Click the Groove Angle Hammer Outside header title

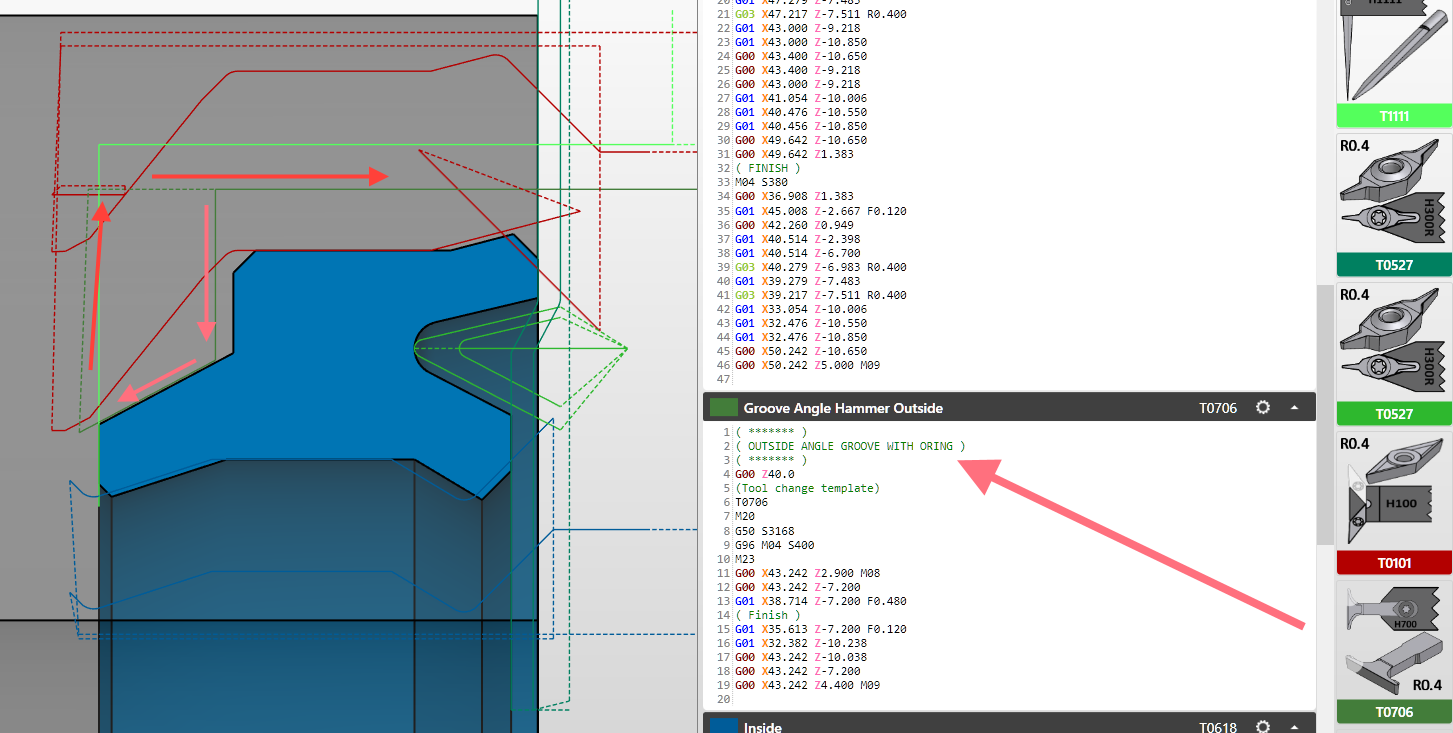click(843, 408)
